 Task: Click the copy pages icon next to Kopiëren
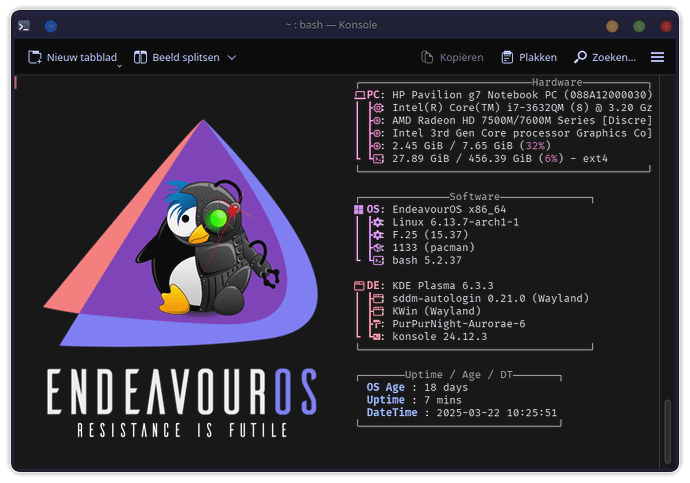pos(427,57)
